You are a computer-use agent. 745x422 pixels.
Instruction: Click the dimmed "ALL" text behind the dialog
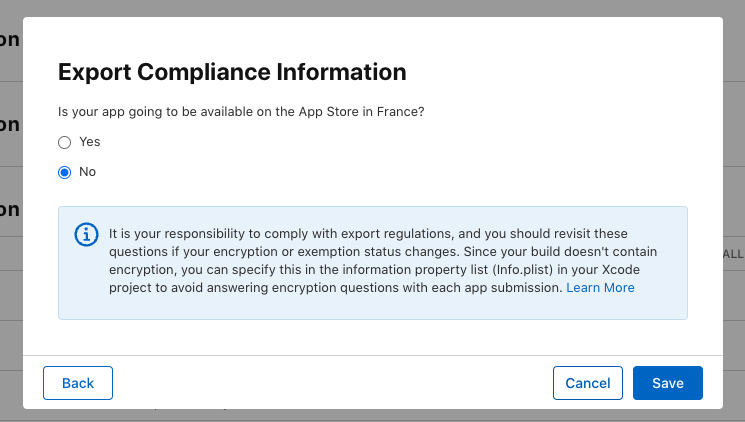coord(733,254)
